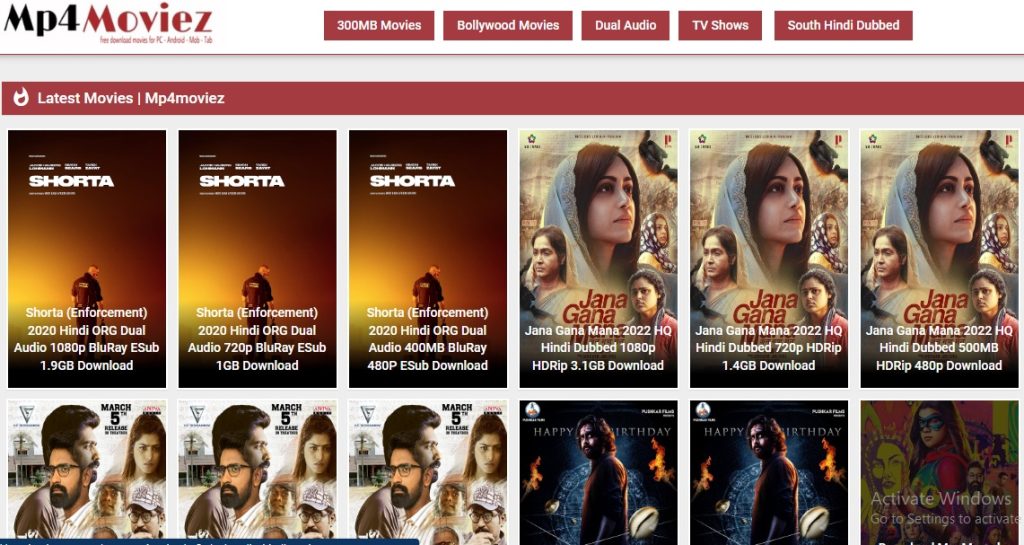Open Jana Gana Mana 720p 1.4GB download

(x=769, y=258)
